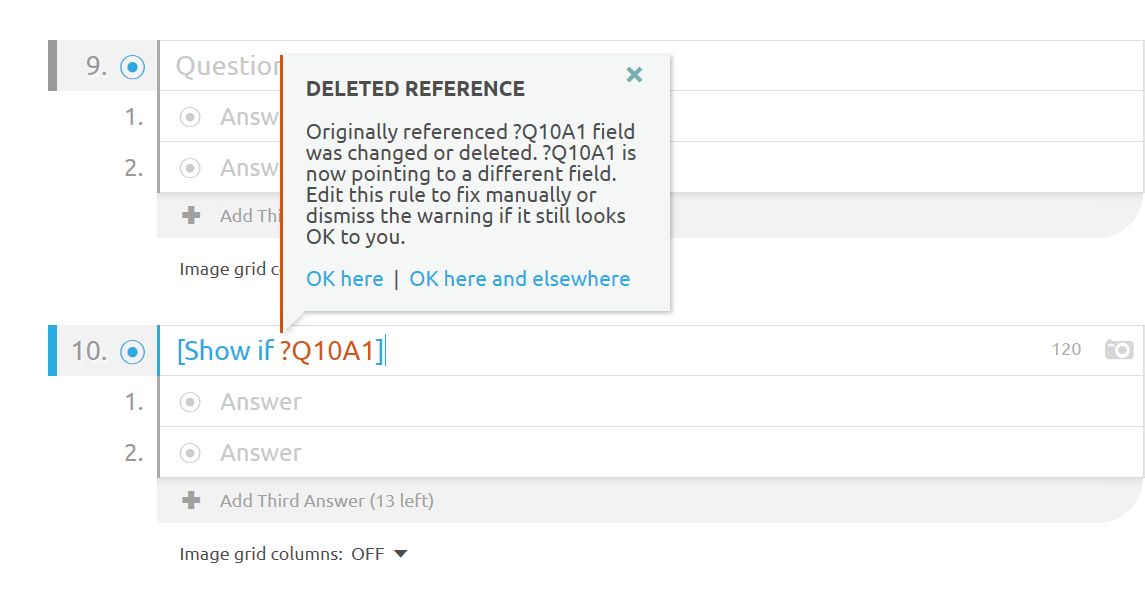
Task: Click Add Third Answer (13 left)
Action: coord(326,501)
